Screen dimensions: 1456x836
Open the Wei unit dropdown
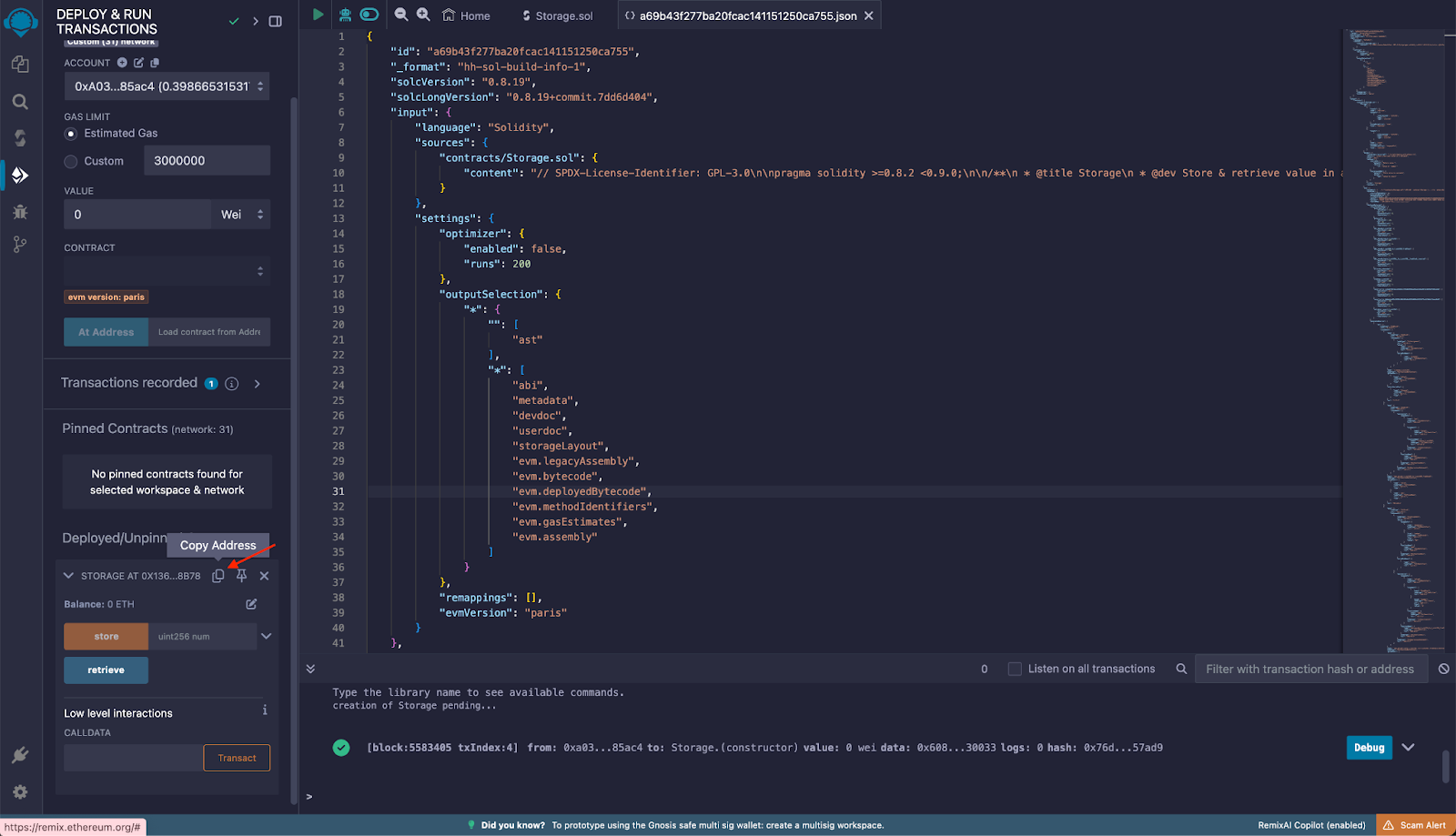click(241, 215)
